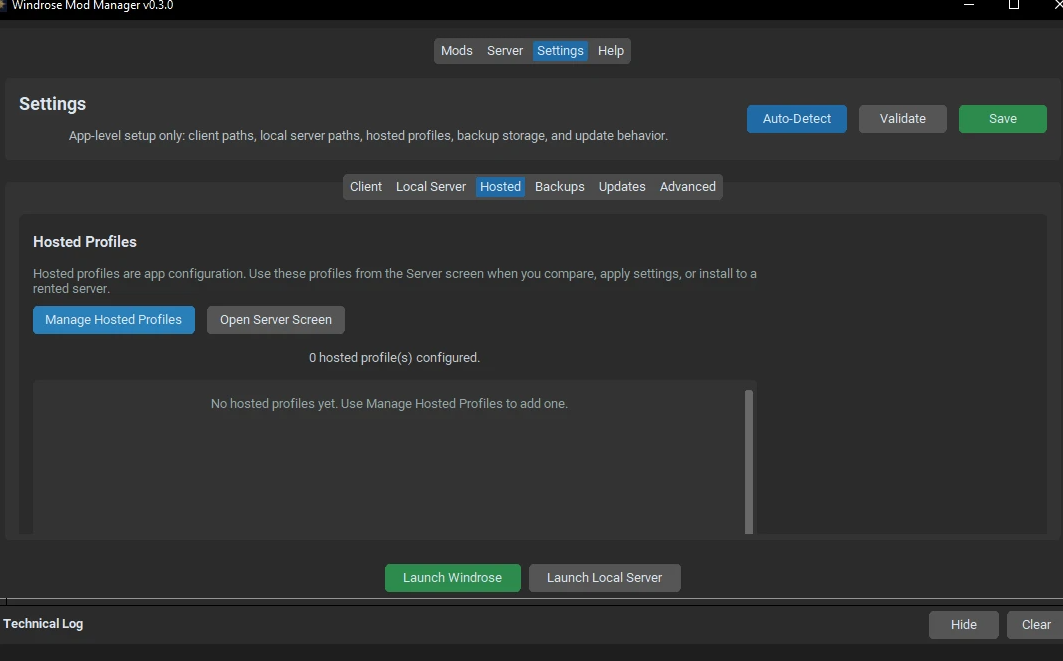Switch to the Server tab
Screen dimensions: 1063x661
point(505,51)
